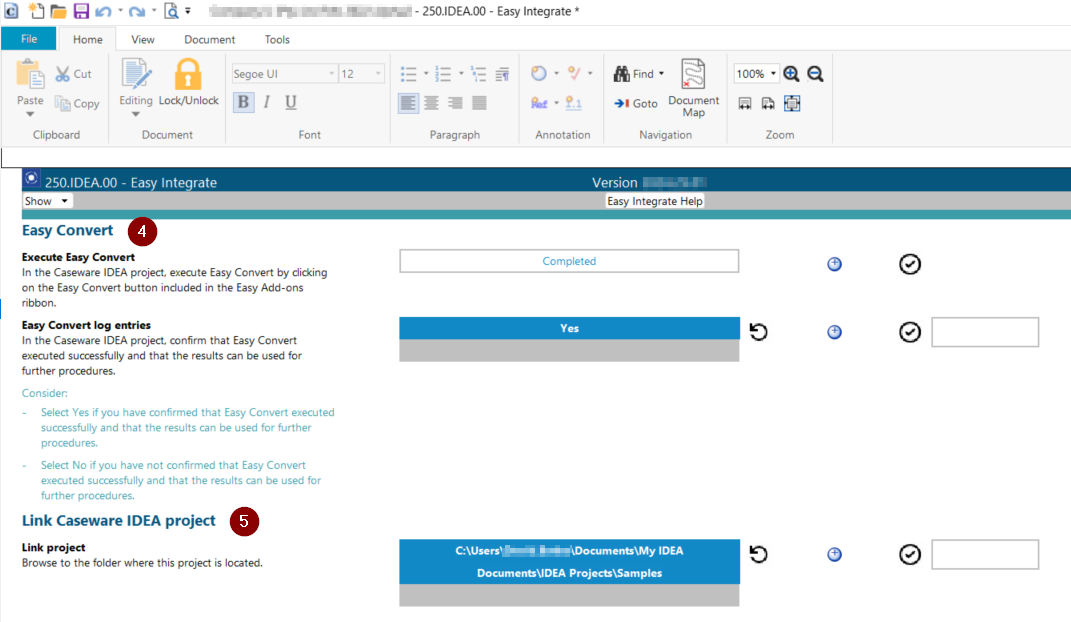Select the blue Yes response bar

(569, 328)
